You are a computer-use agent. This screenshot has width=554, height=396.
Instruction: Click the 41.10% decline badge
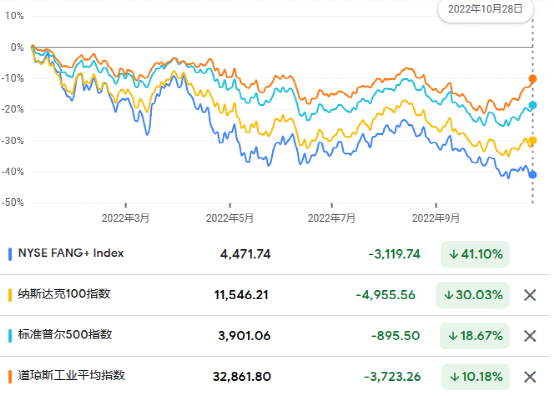(x=475, y=254)
